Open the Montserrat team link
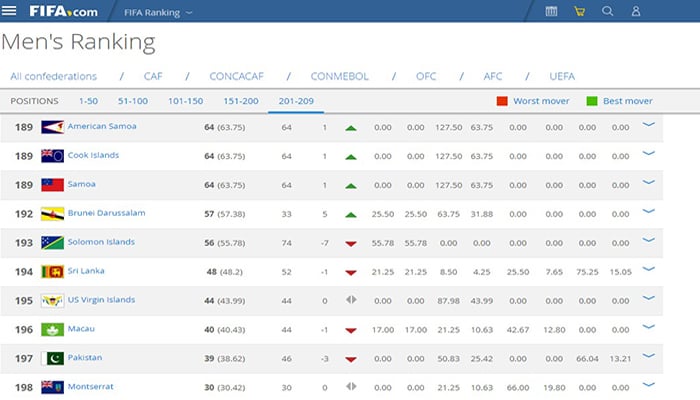 tap(91, 387)
